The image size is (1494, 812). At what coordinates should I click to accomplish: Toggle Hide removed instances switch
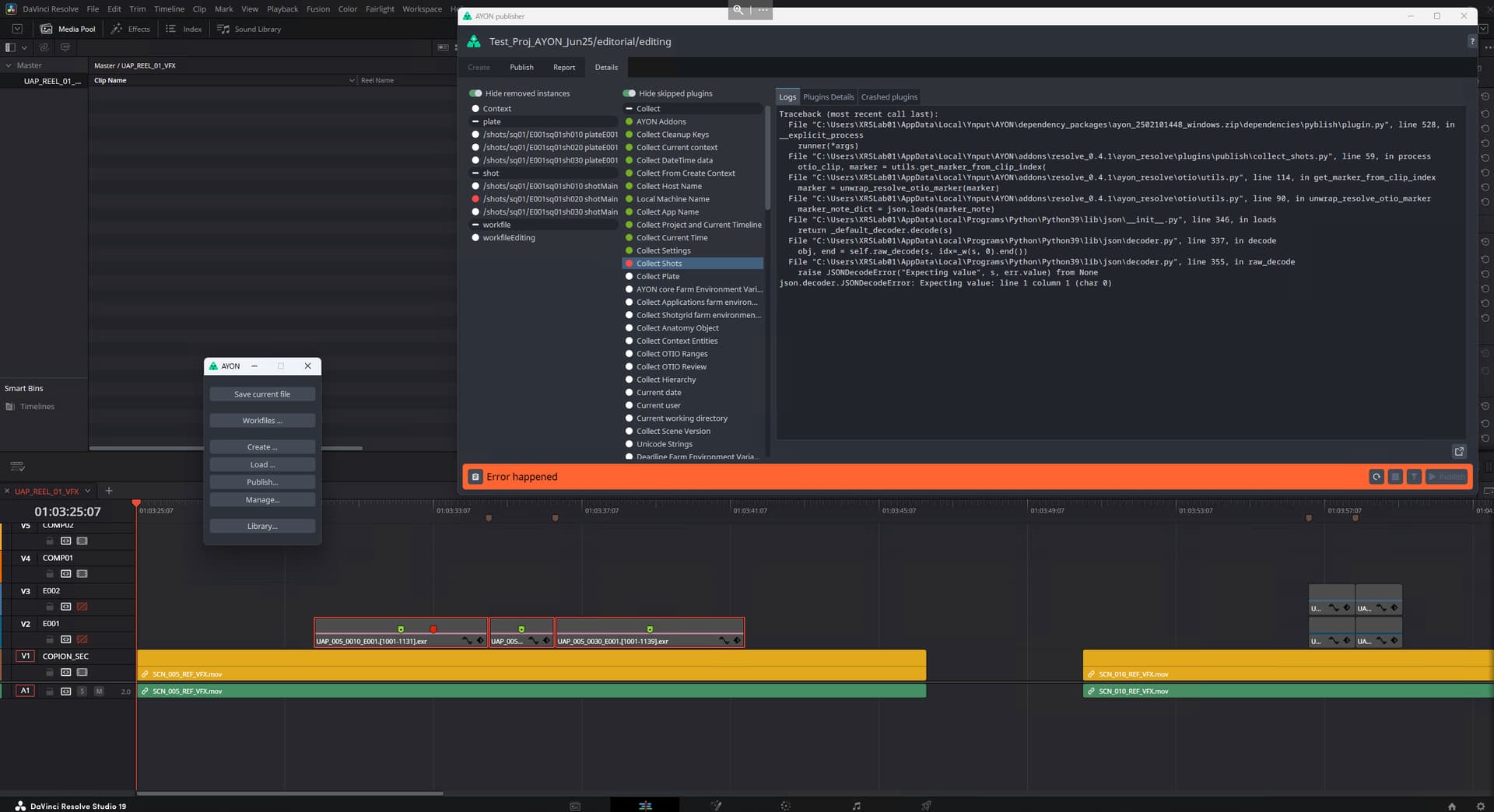(475, 93)
